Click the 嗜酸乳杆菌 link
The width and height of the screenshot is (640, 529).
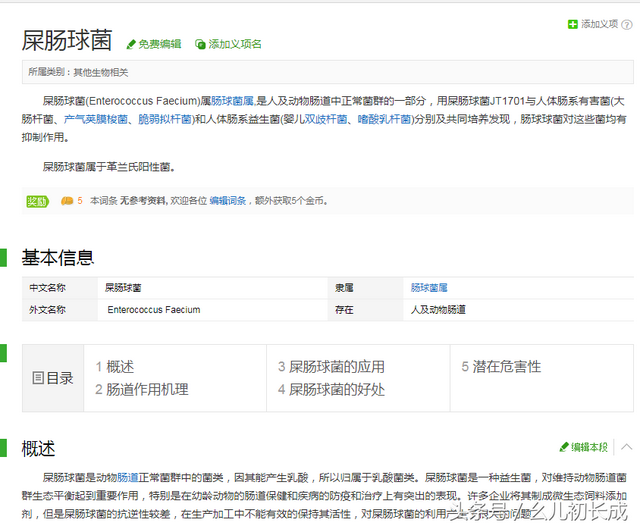[382, 119]
